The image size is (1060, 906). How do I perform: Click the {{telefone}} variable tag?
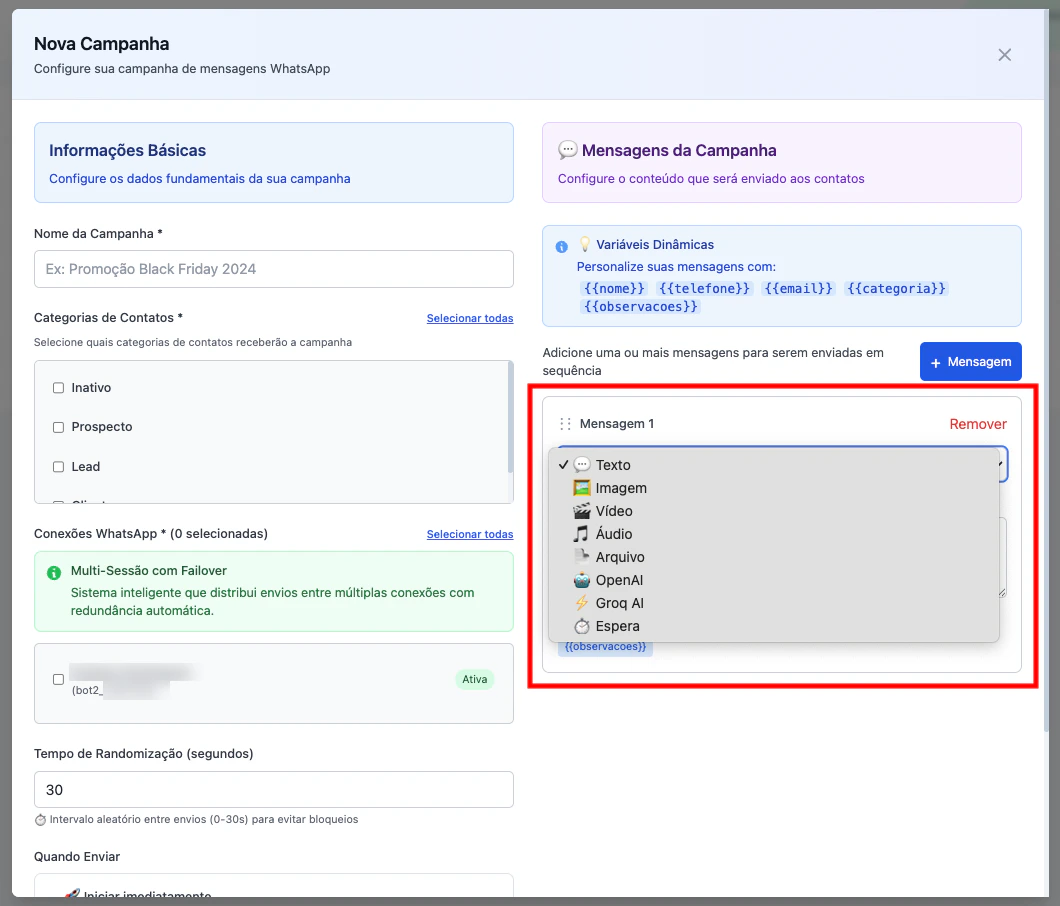(x=704, y=289)
